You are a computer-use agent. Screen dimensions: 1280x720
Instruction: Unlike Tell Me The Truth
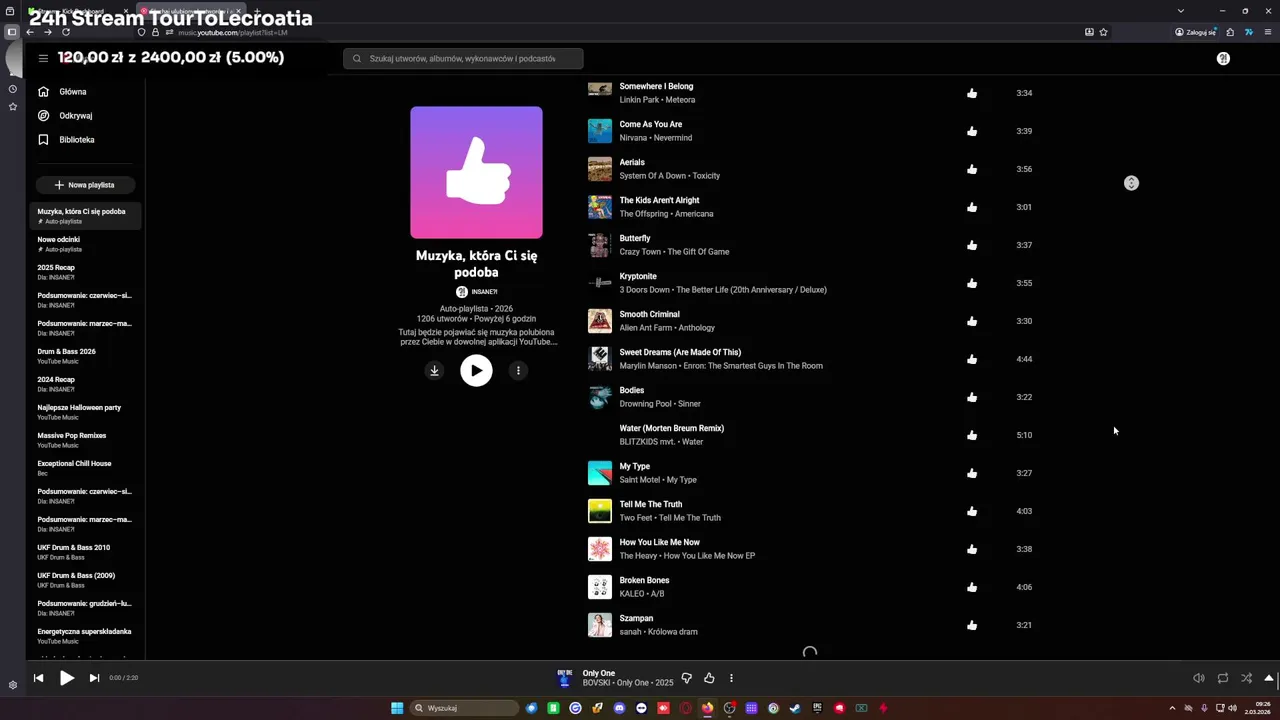click(972, 511)
